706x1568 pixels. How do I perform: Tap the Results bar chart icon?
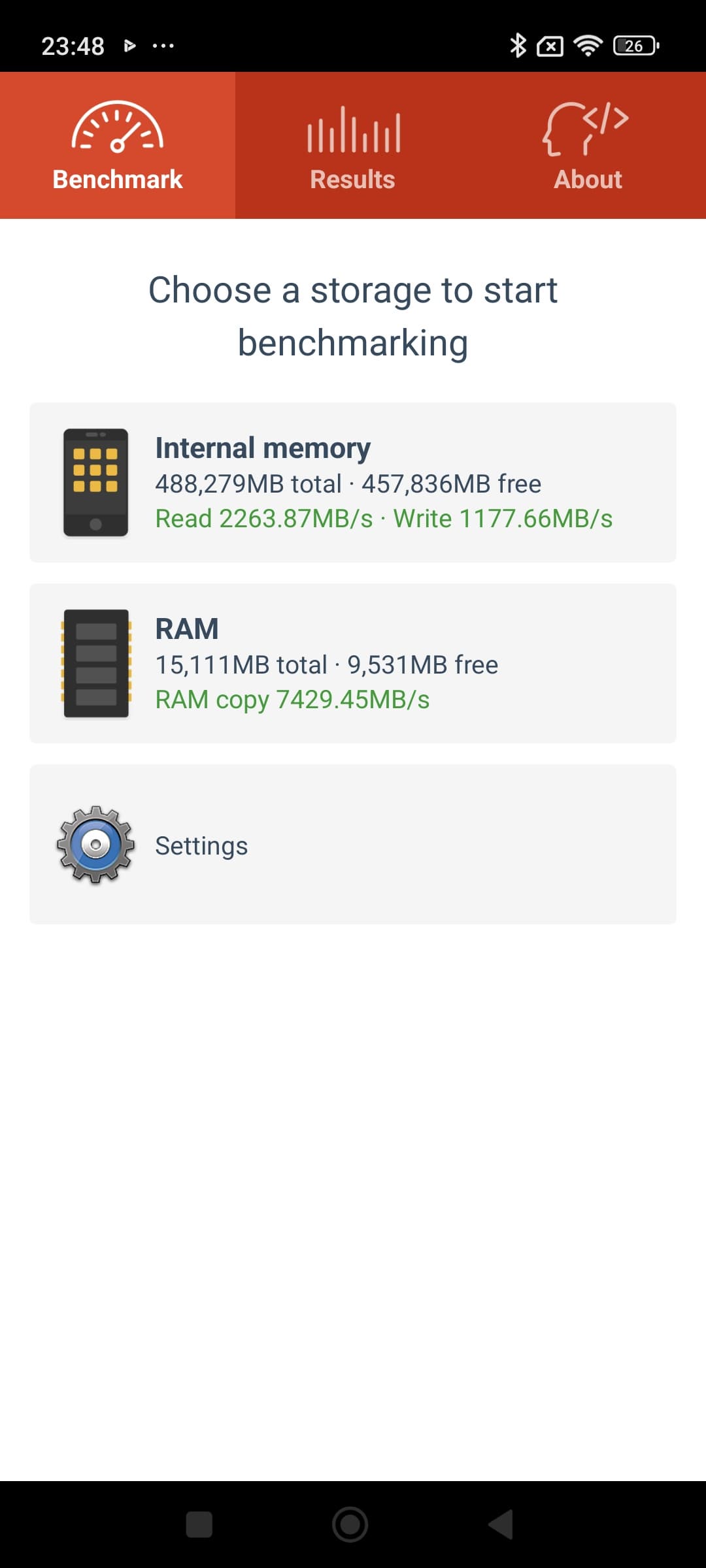pyautogui.click(x=353, y=129)
